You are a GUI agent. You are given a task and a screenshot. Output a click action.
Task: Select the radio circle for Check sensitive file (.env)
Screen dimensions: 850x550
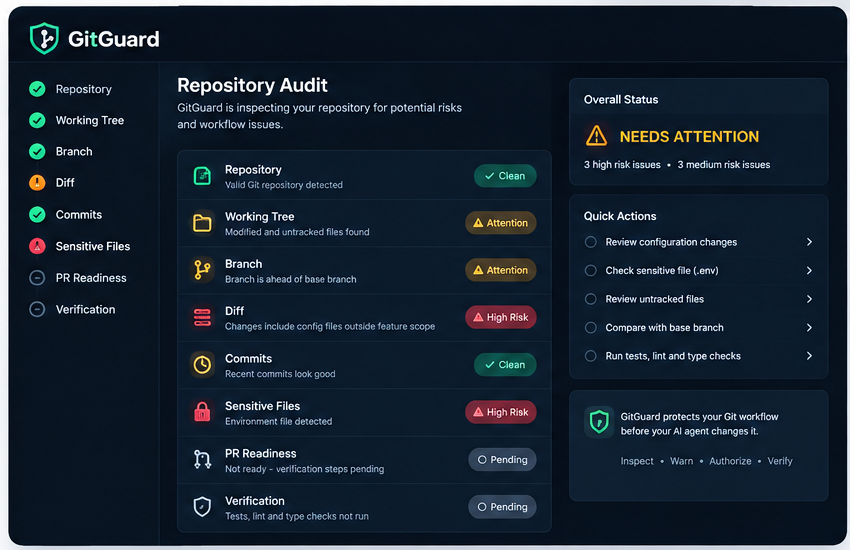coord(591,270)
